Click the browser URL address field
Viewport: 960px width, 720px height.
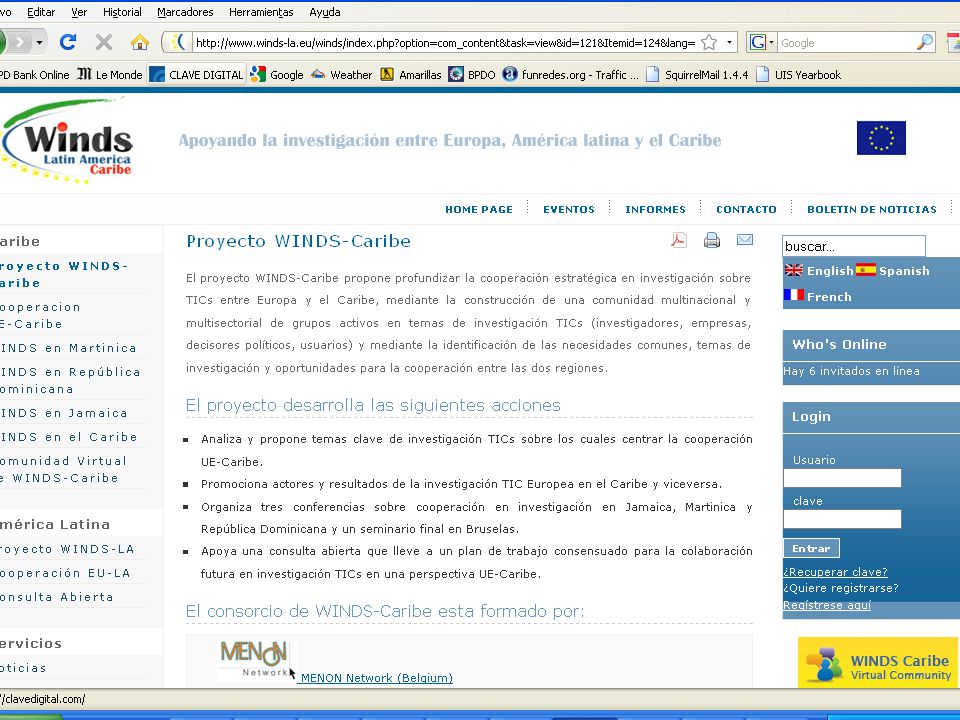coord(445,42)
